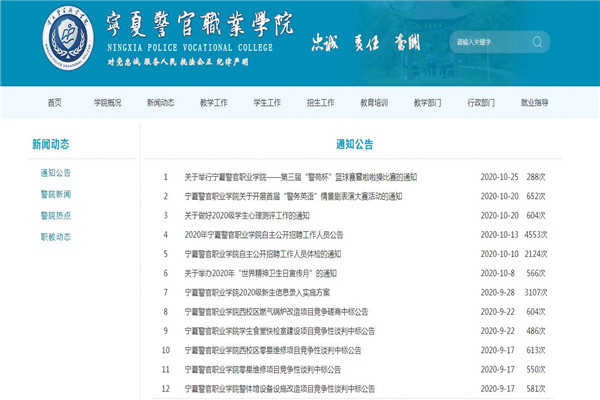This screenshot has width=600, height=400.
Task: Open 职教动态 from the sidebar
Action: point(56,237)
